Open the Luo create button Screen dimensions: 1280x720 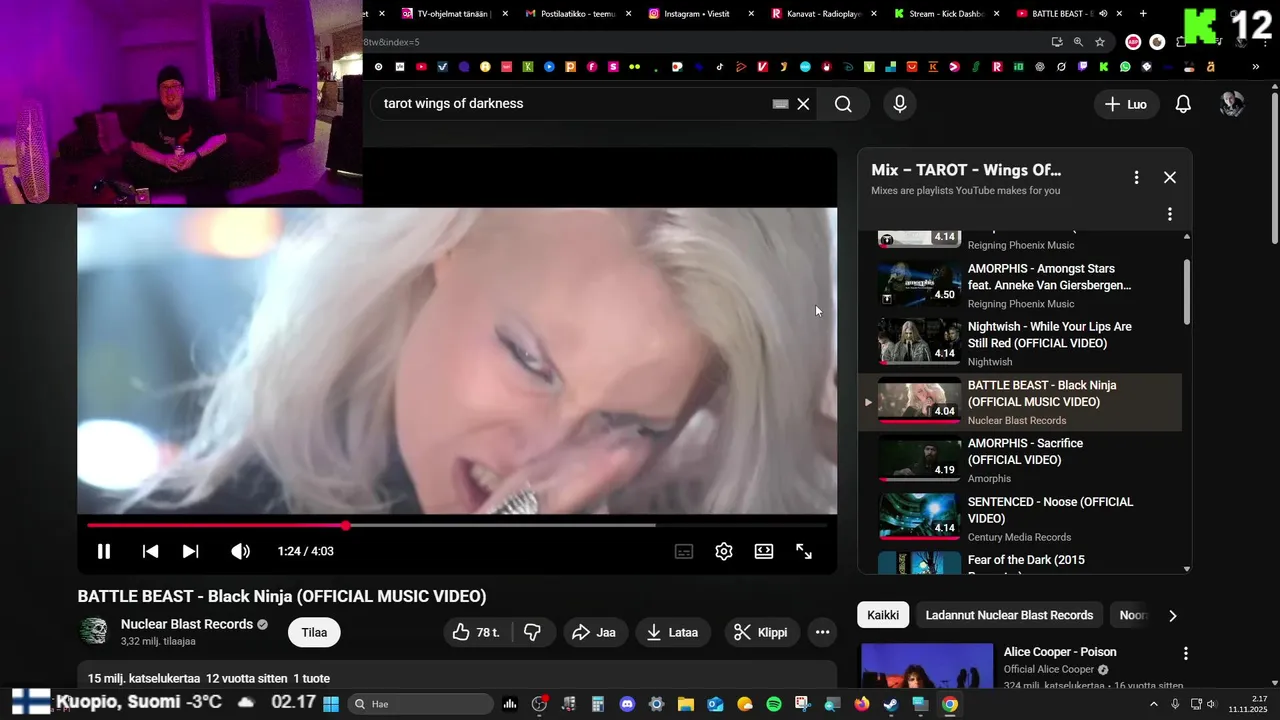coord(1126,104)
